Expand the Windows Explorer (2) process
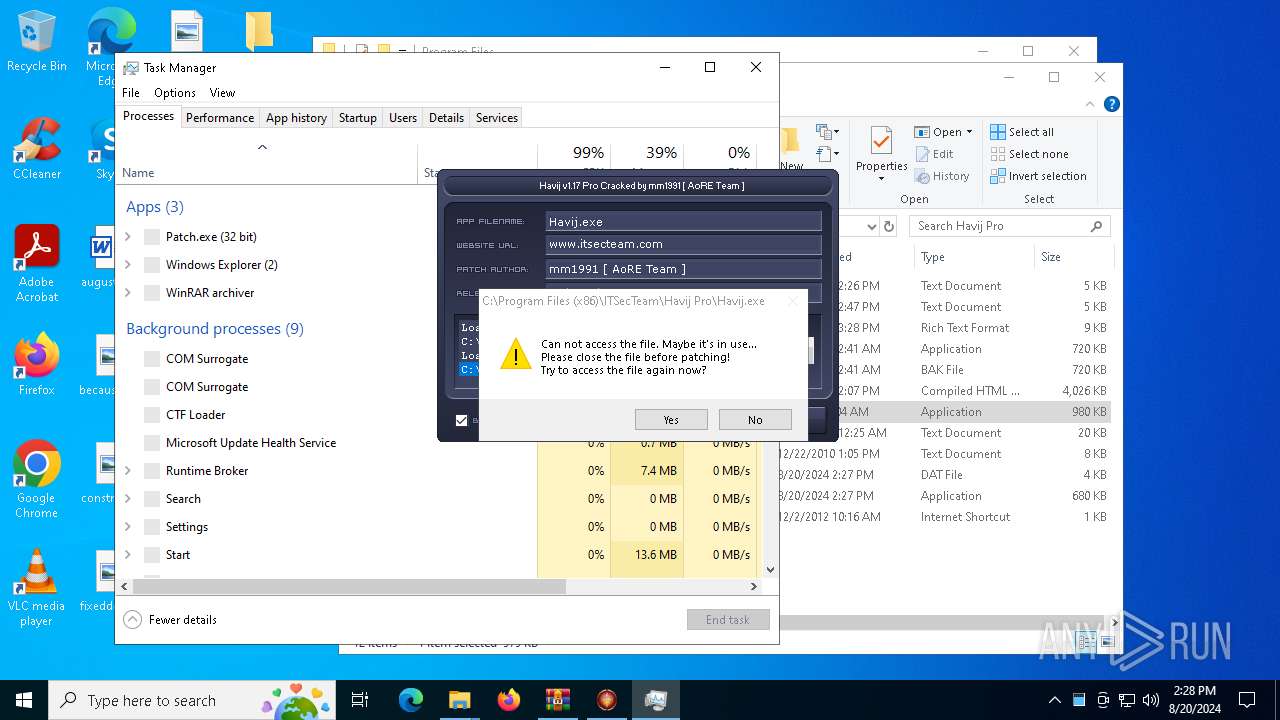 point(128,265)
